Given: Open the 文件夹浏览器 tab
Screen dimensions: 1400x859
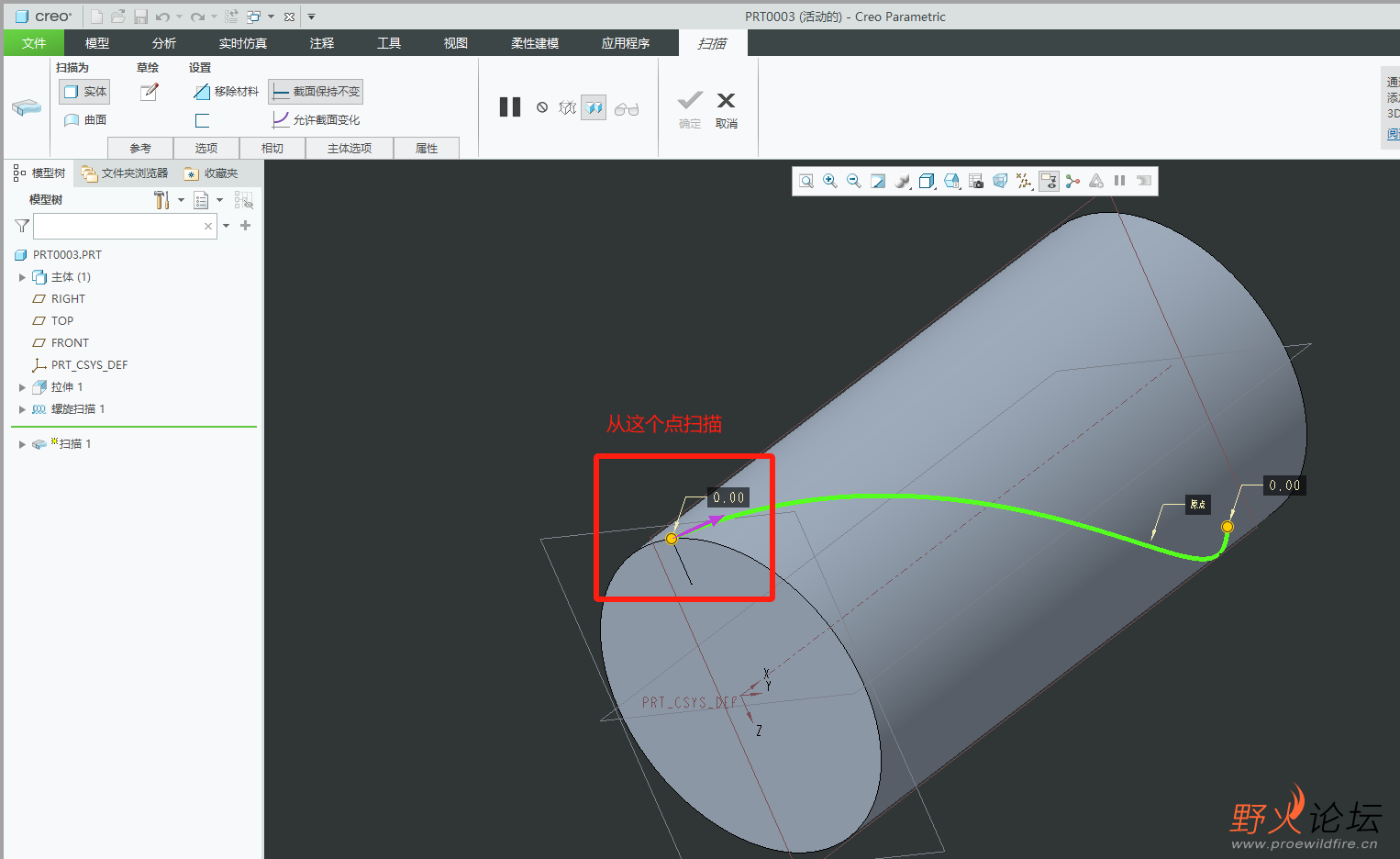Looking at the screenshot, I should click(125, 173).
